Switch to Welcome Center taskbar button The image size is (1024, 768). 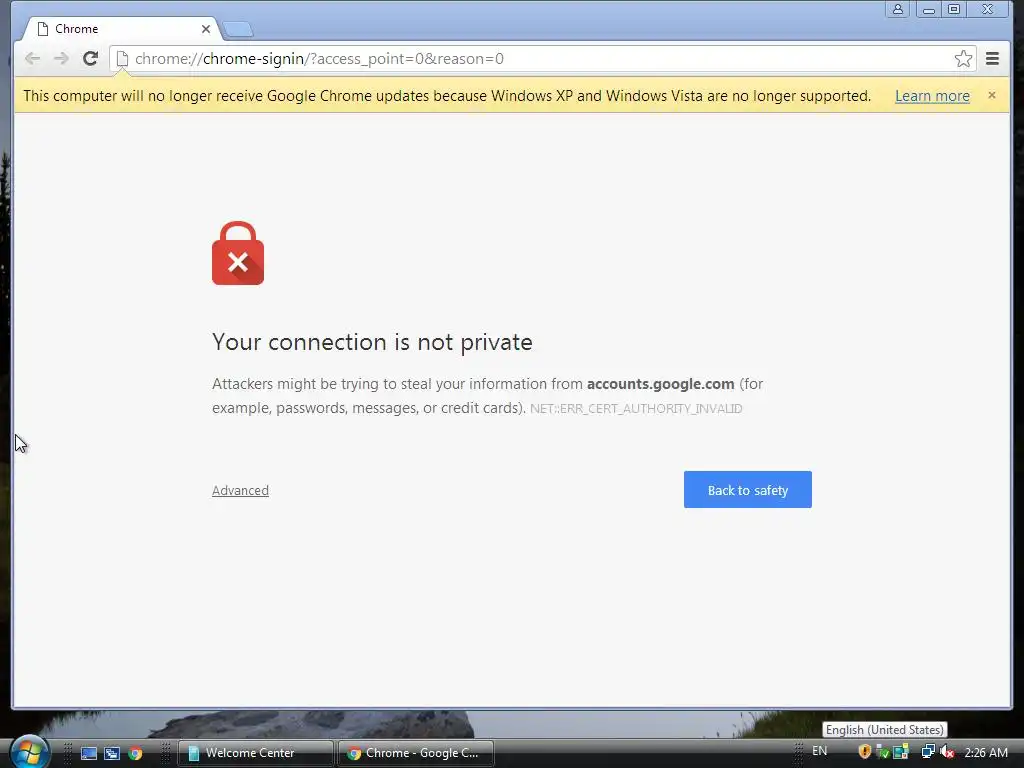tap(255, 753)
